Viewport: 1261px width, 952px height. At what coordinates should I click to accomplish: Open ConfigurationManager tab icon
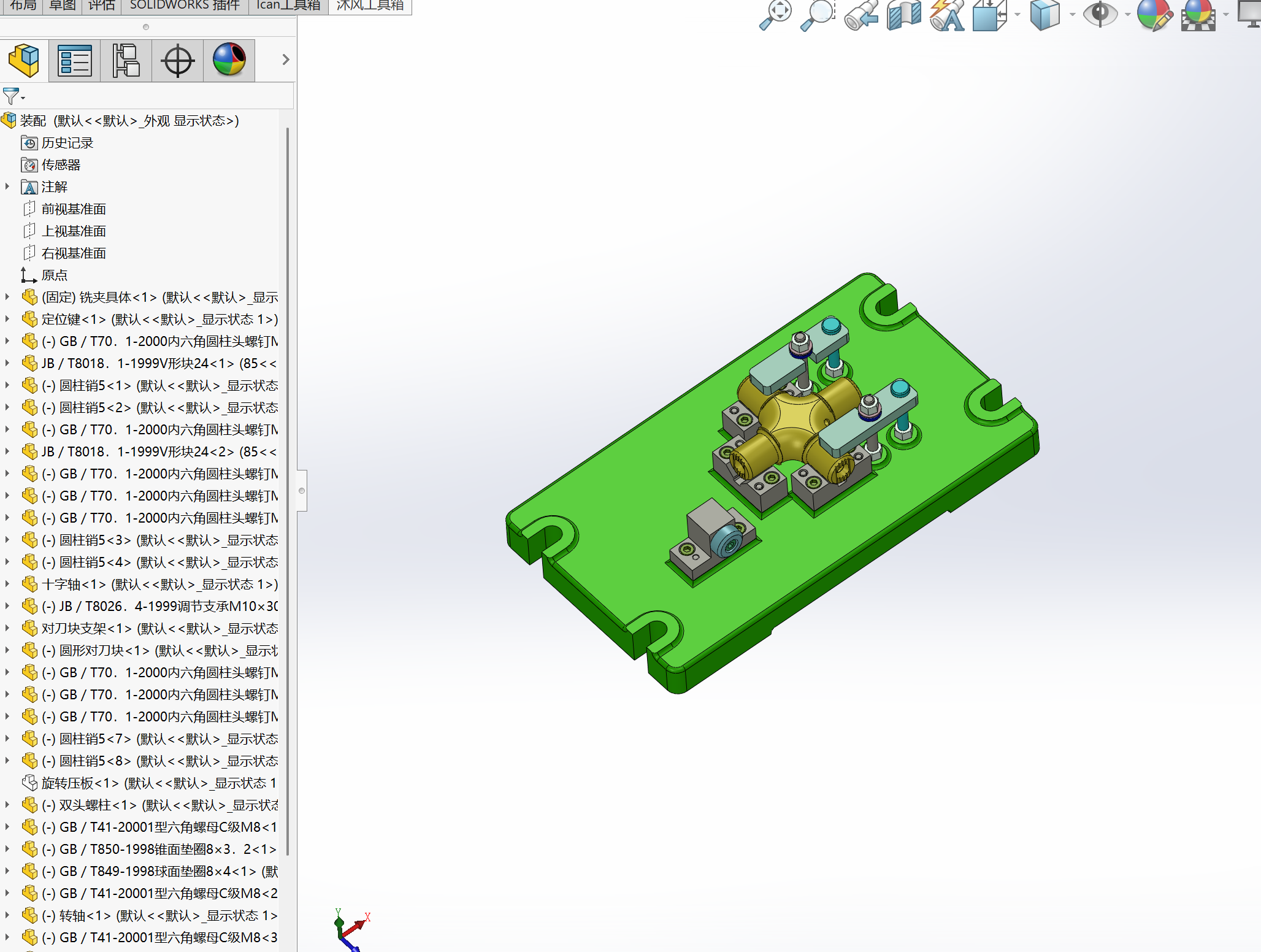coord(126,60)
